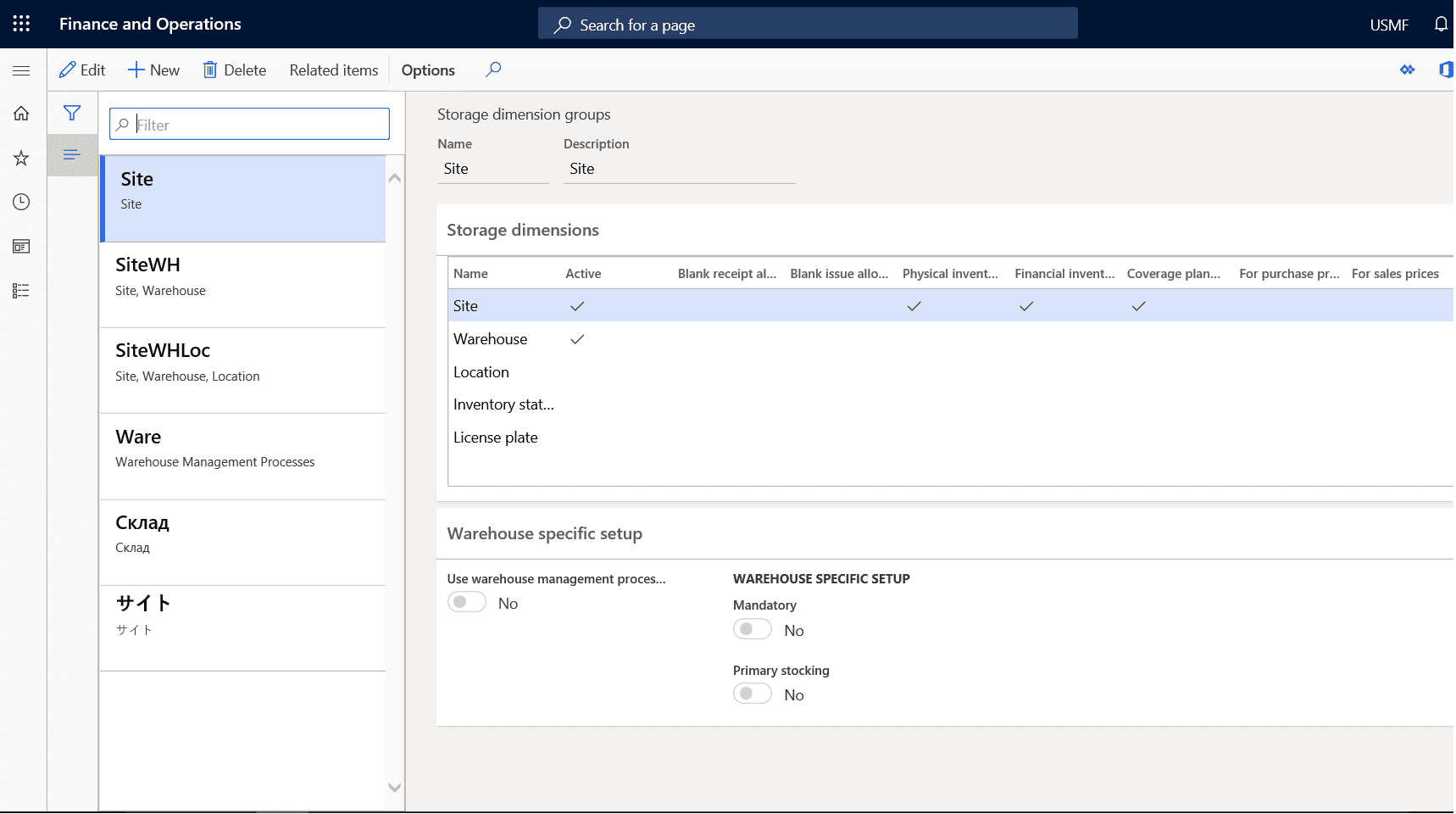Select the Inventory status dimension row
Viewport: 1456px width, 814px height.
point(951,404)
